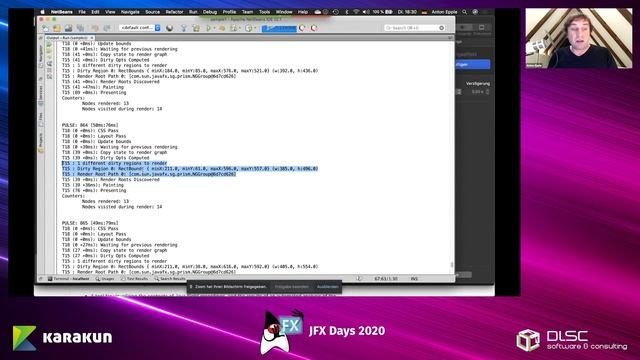This screenshot has width=640, height=360.
Task: Open the Help menu
Action: 302,12
